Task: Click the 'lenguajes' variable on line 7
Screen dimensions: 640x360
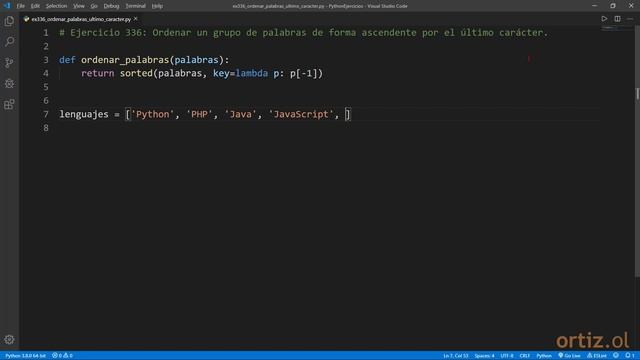Action: tap(84, 114)
